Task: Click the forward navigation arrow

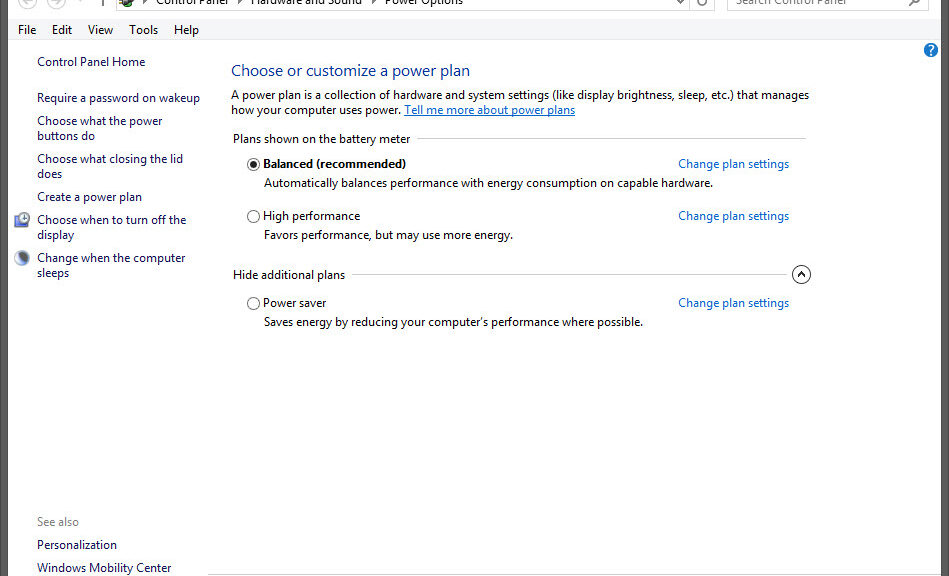Action: point(55,3)
